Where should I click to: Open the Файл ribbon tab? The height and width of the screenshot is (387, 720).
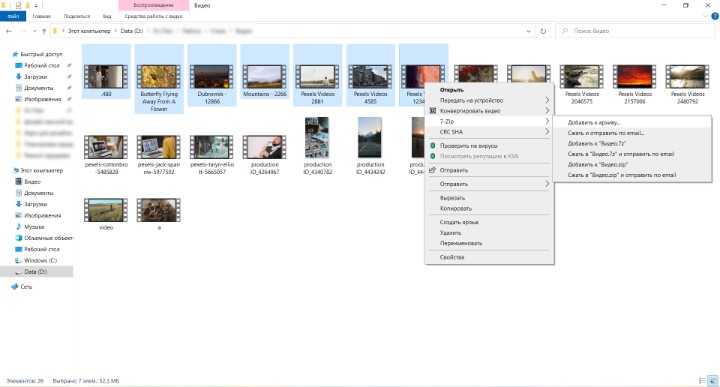pos(13,16)
